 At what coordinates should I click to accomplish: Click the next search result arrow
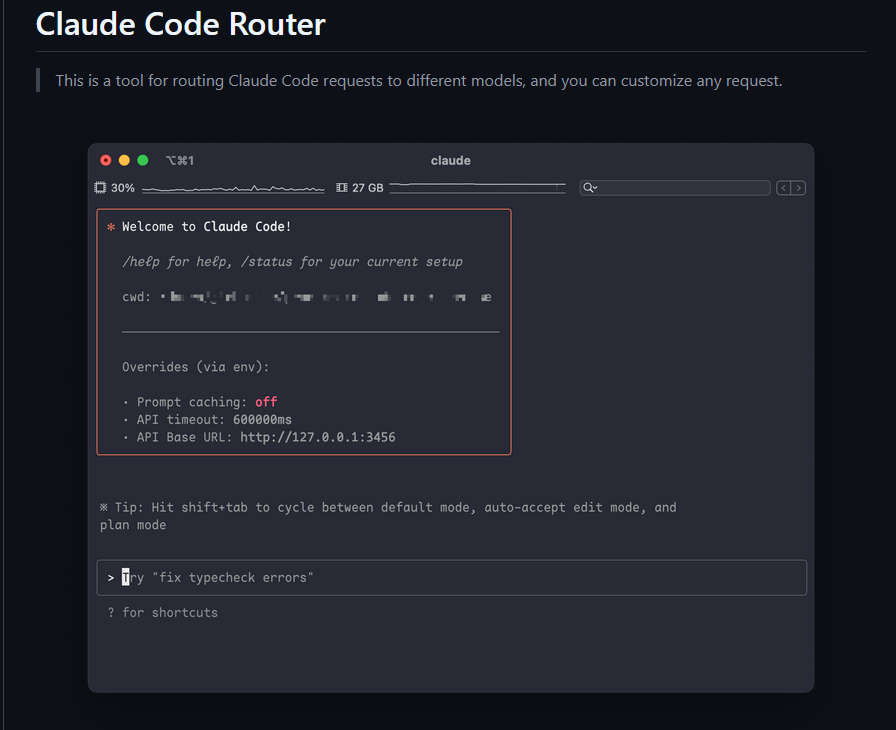799,188
